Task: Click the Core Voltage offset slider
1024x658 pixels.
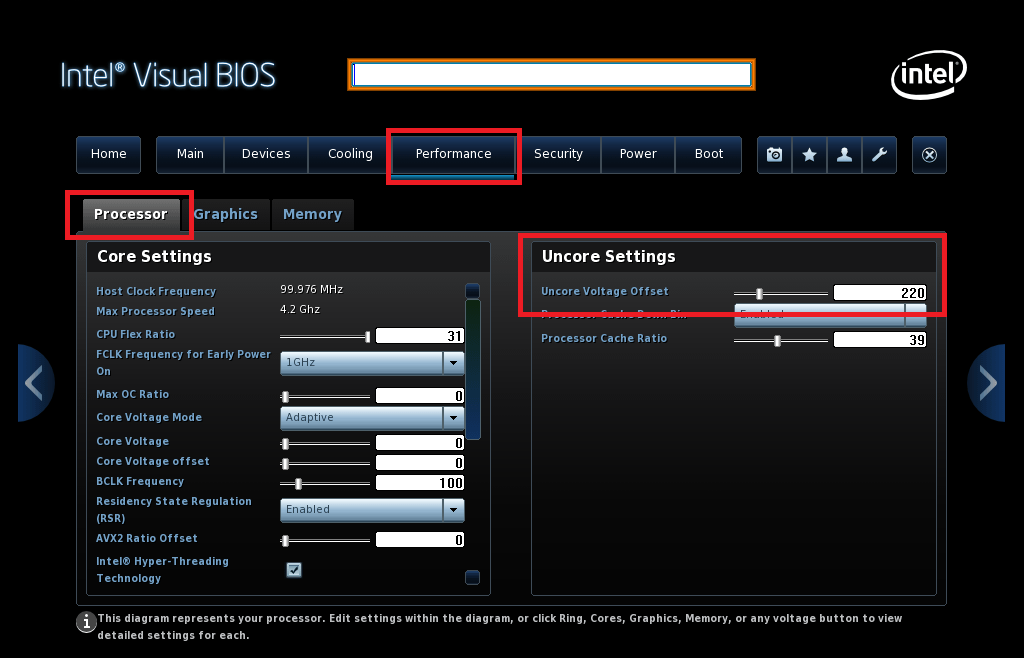Action: click(x=325, y=464)
